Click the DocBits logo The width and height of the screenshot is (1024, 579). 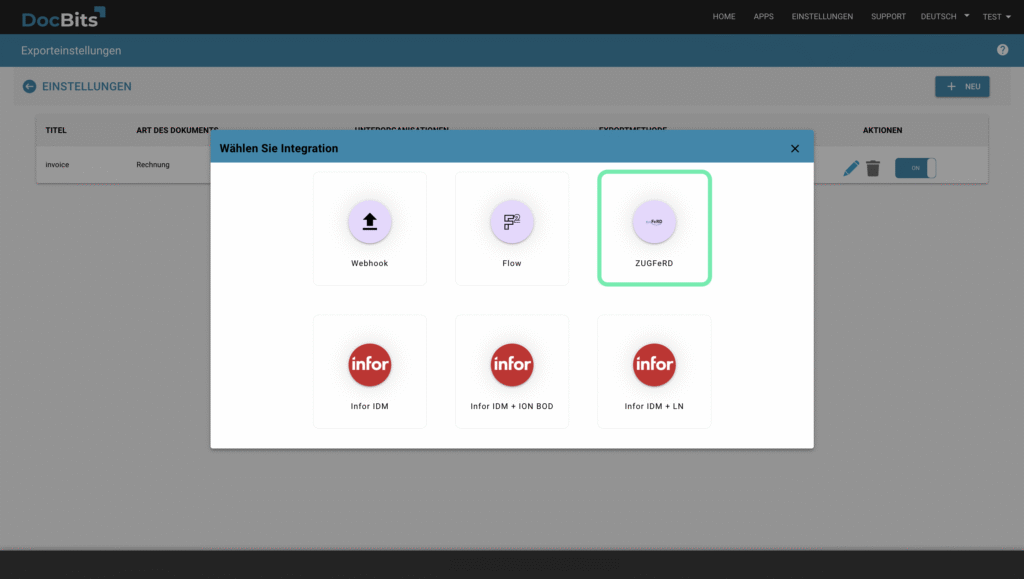[63, 18]
